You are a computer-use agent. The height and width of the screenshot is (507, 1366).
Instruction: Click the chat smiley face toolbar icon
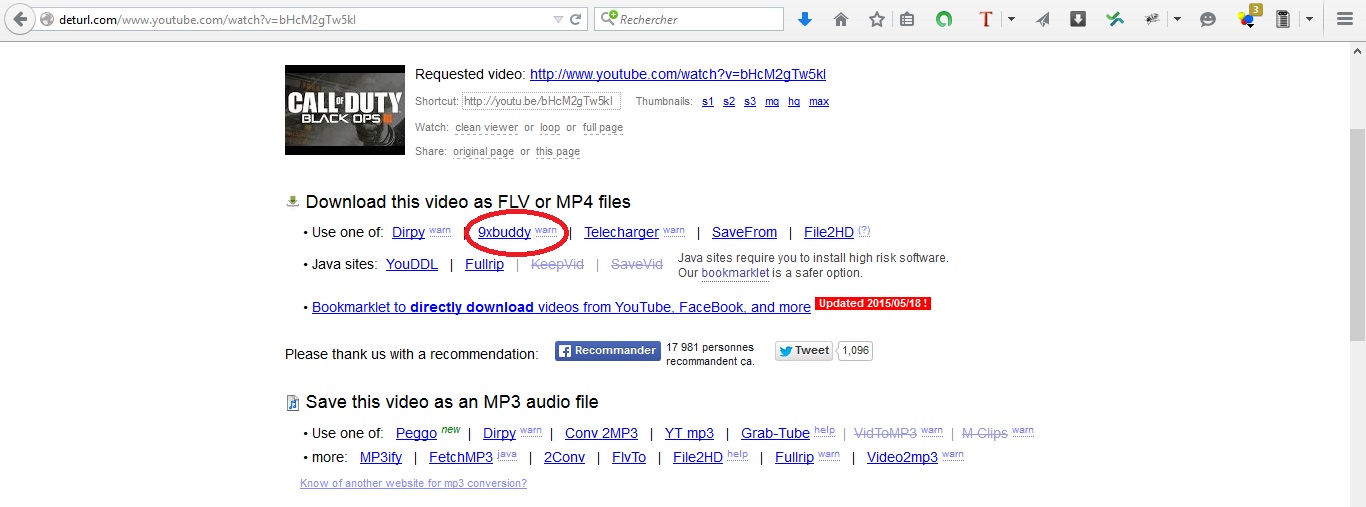[1208, 19]
